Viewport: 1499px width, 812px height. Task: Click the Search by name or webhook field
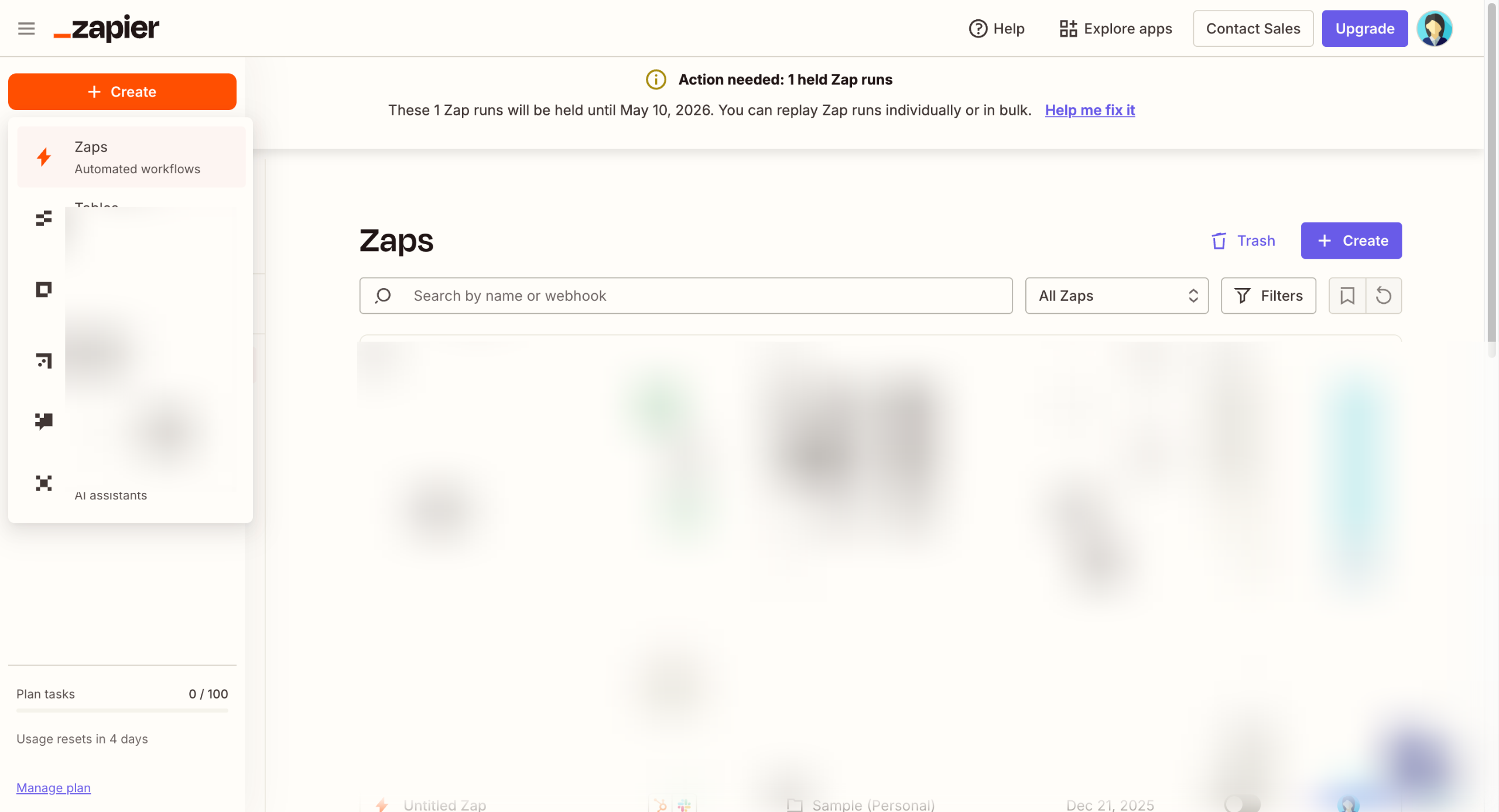coord(686,296)
